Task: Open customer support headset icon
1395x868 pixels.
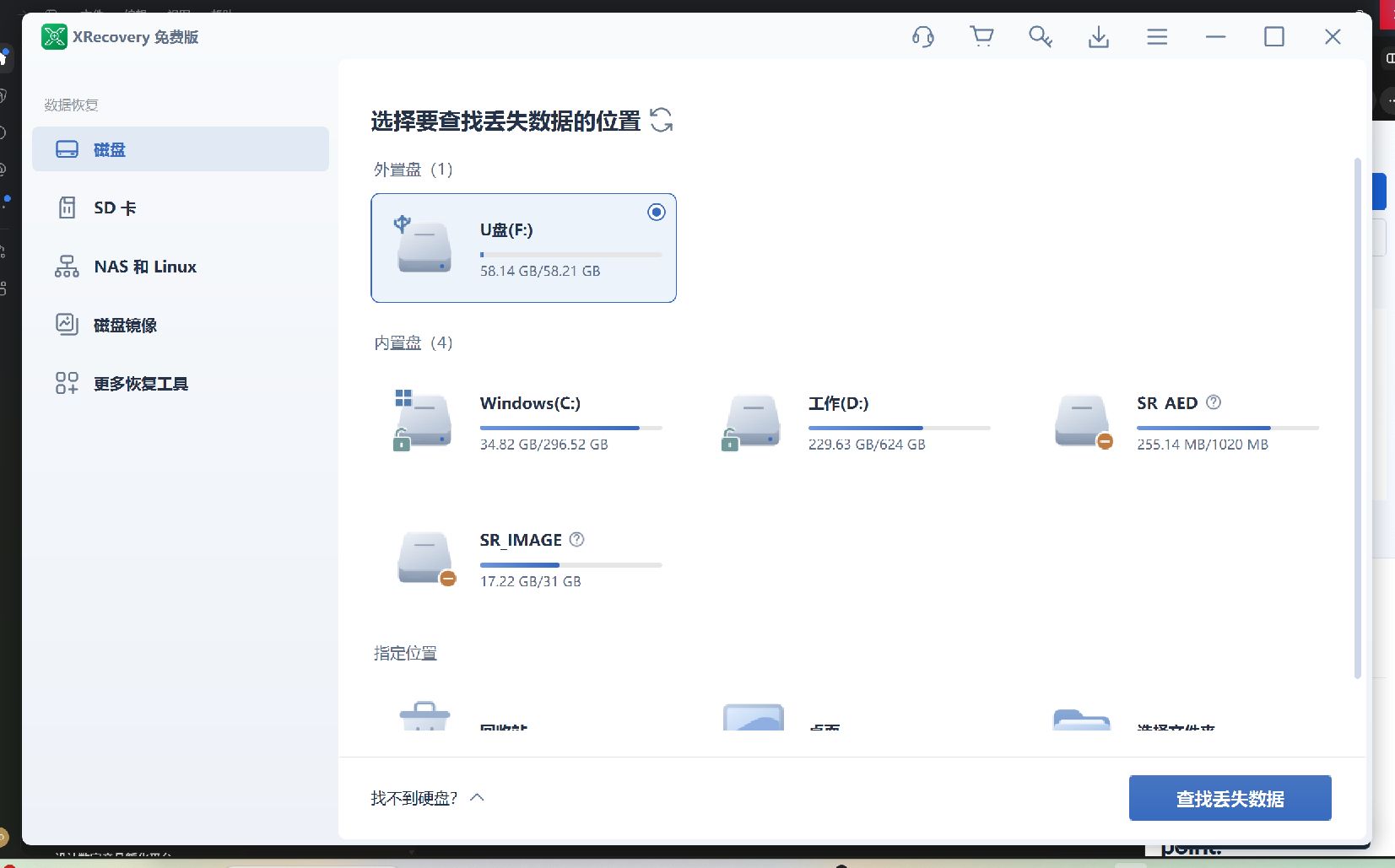Action: pyautogui.click(x=923, y=37)
